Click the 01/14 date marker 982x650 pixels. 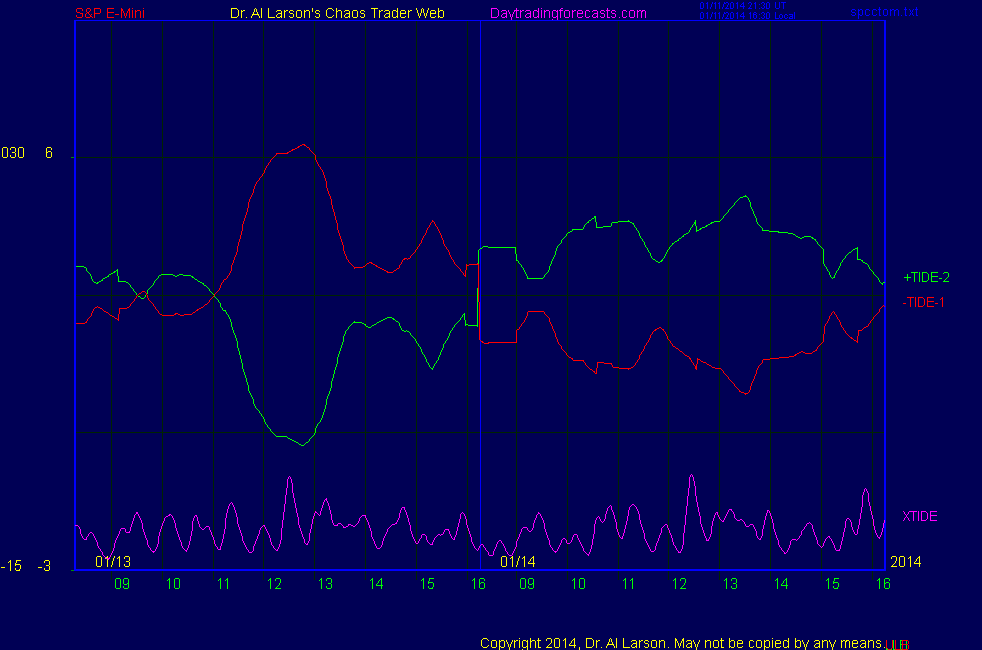(x=519, y=561)
